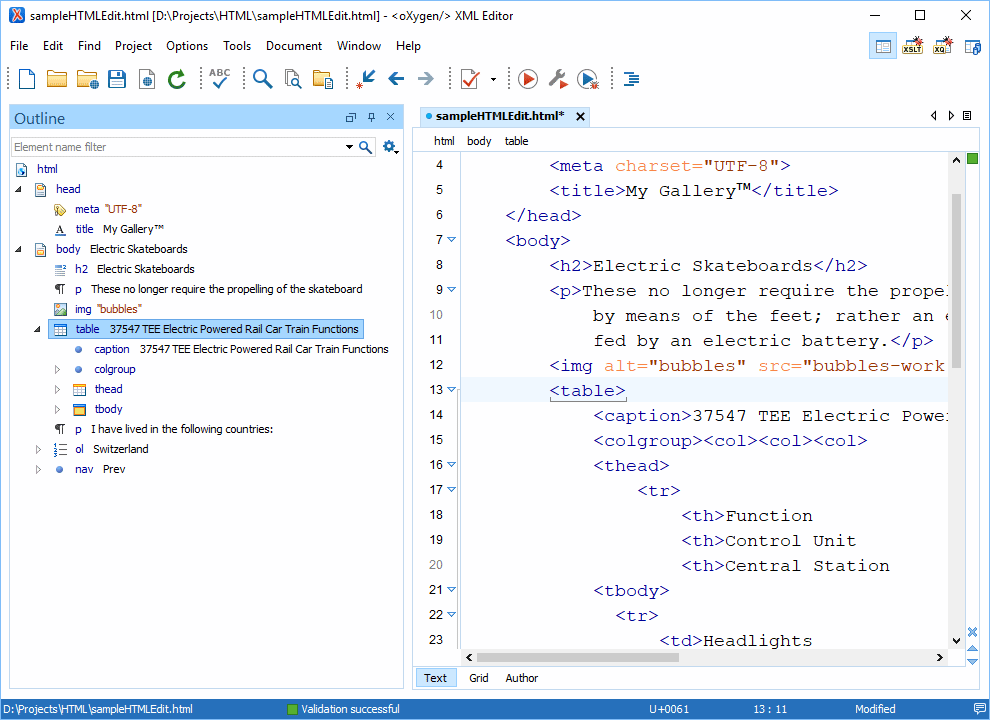Switch to XSLT debugger perspective
Screen dimensions: 990x720
point(912,46)
